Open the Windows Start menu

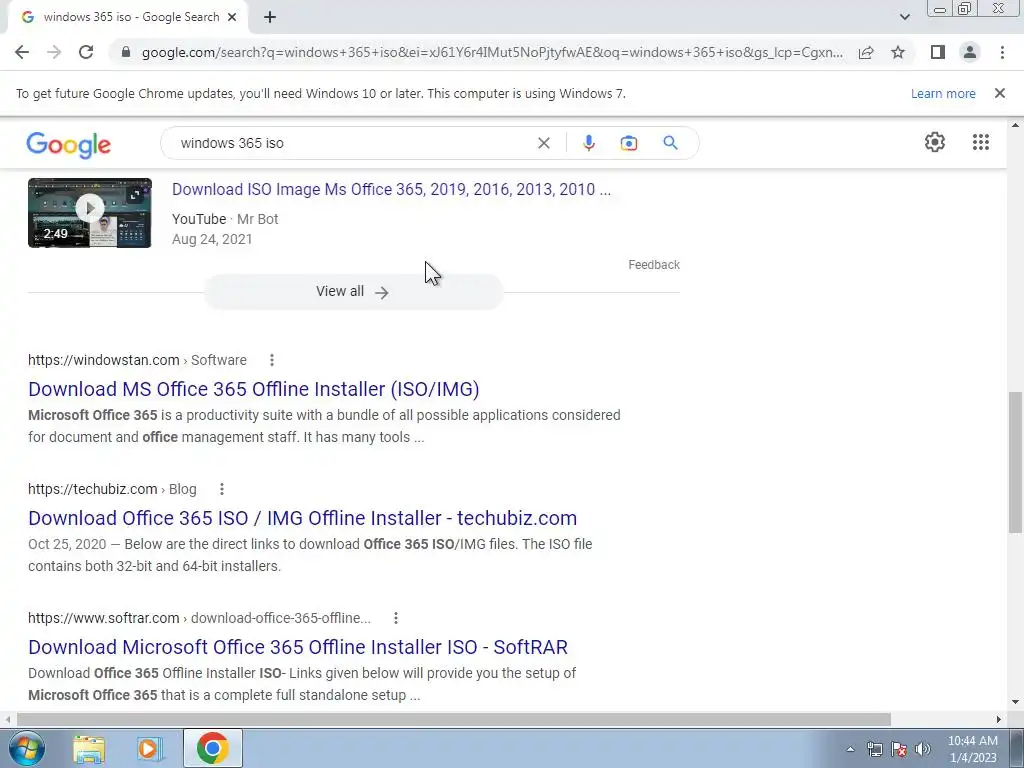(26, 748)
